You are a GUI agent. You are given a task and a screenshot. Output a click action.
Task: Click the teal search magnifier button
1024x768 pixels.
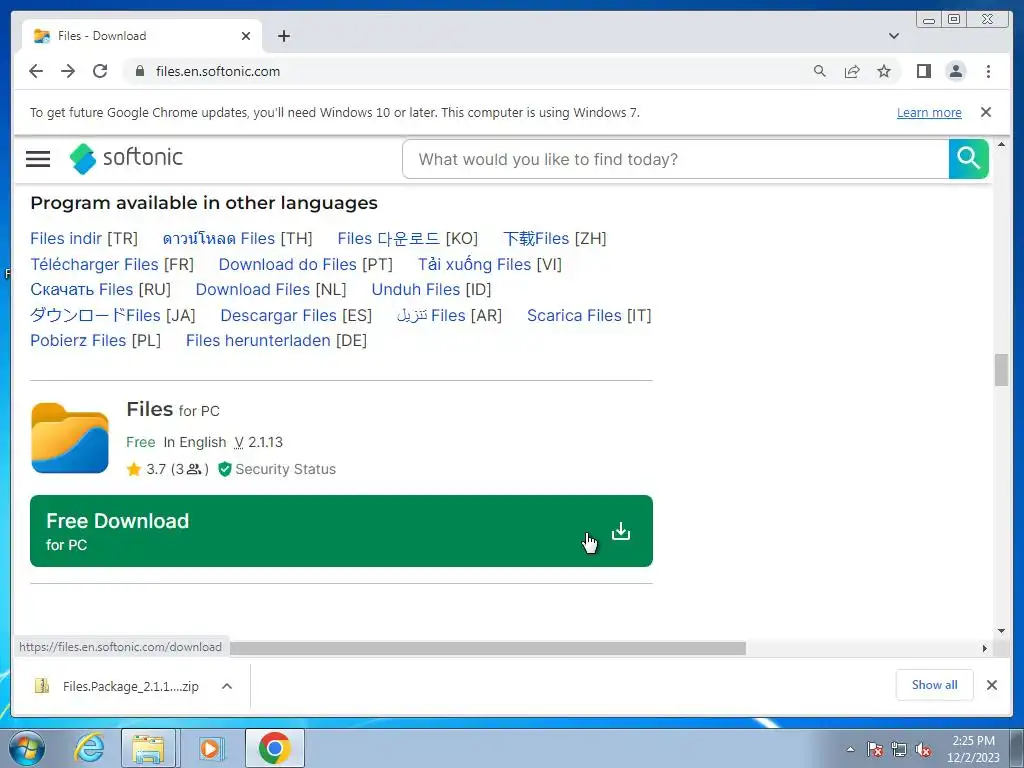[x=968, y=159]
